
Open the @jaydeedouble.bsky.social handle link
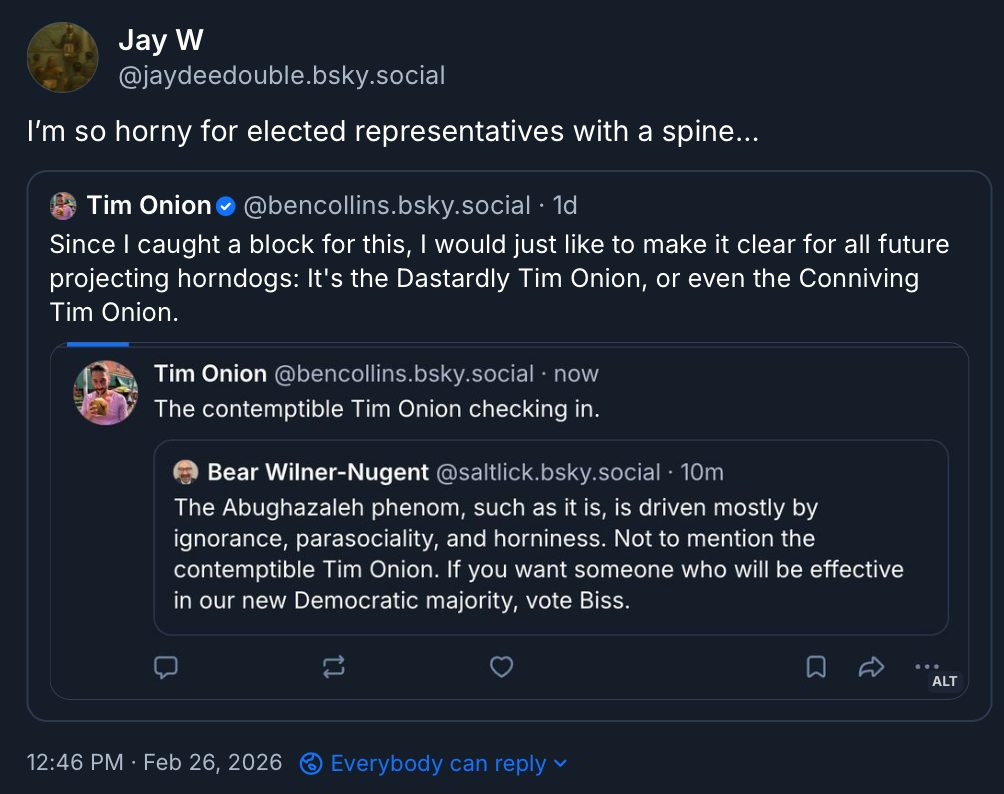(281, 76)
